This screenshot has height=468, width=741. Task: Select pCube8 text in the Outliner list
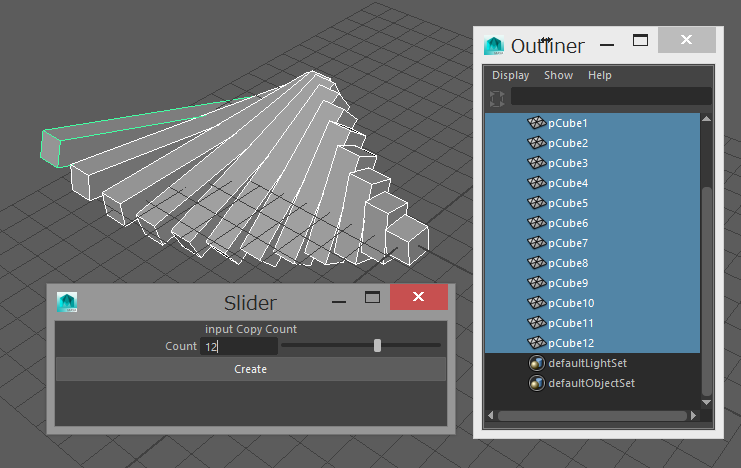568,263
